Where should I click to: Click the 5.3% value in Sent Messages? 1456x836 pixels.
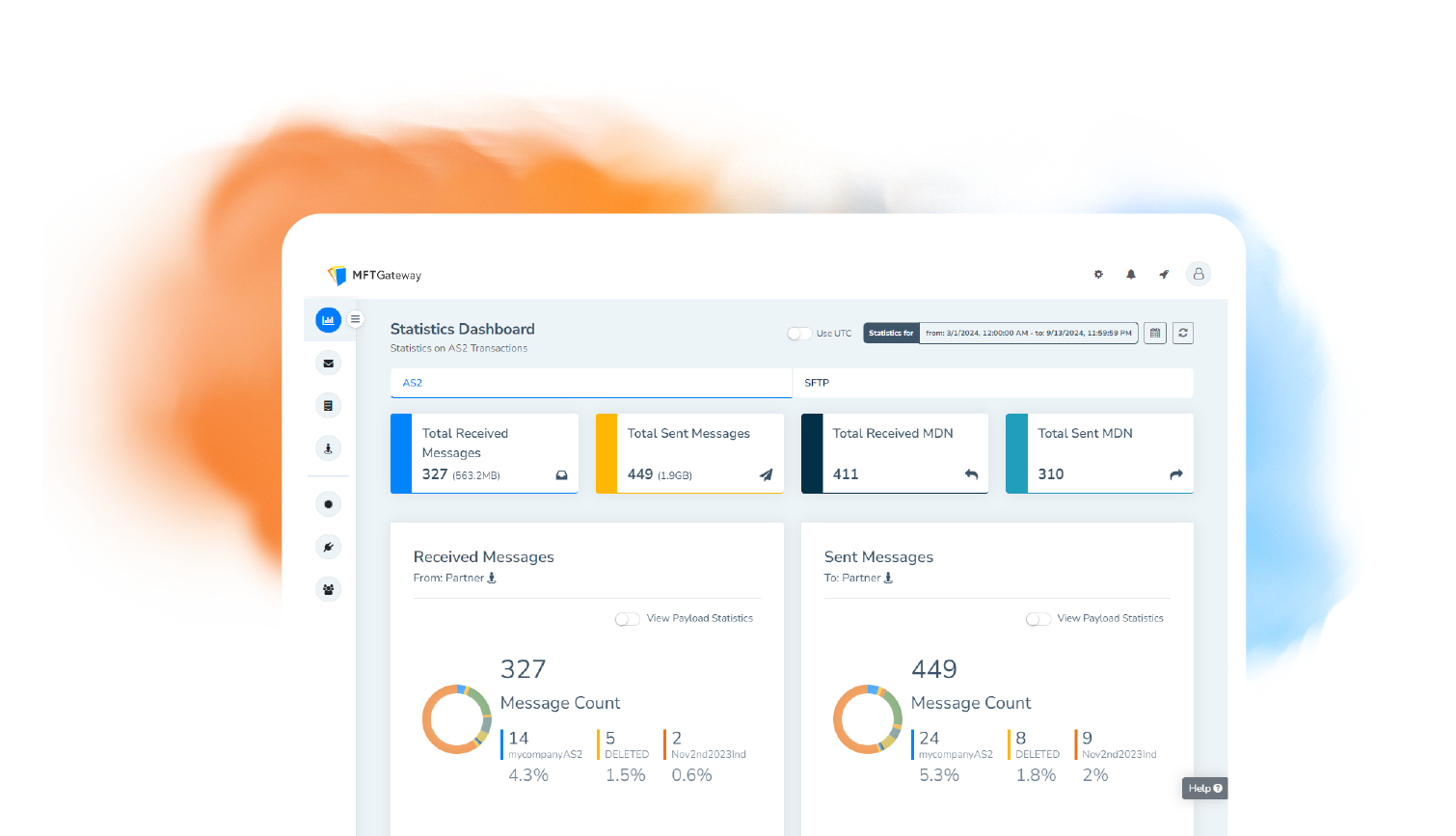point(939,775)
